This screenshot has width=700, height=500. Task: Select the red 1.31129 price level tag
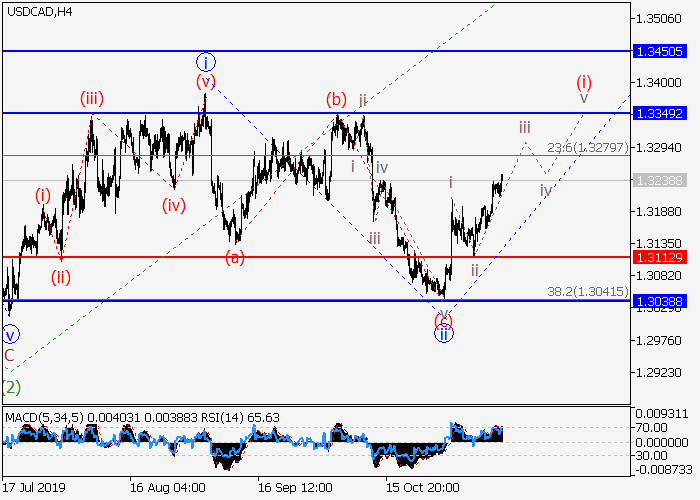[x=659, y=257]
